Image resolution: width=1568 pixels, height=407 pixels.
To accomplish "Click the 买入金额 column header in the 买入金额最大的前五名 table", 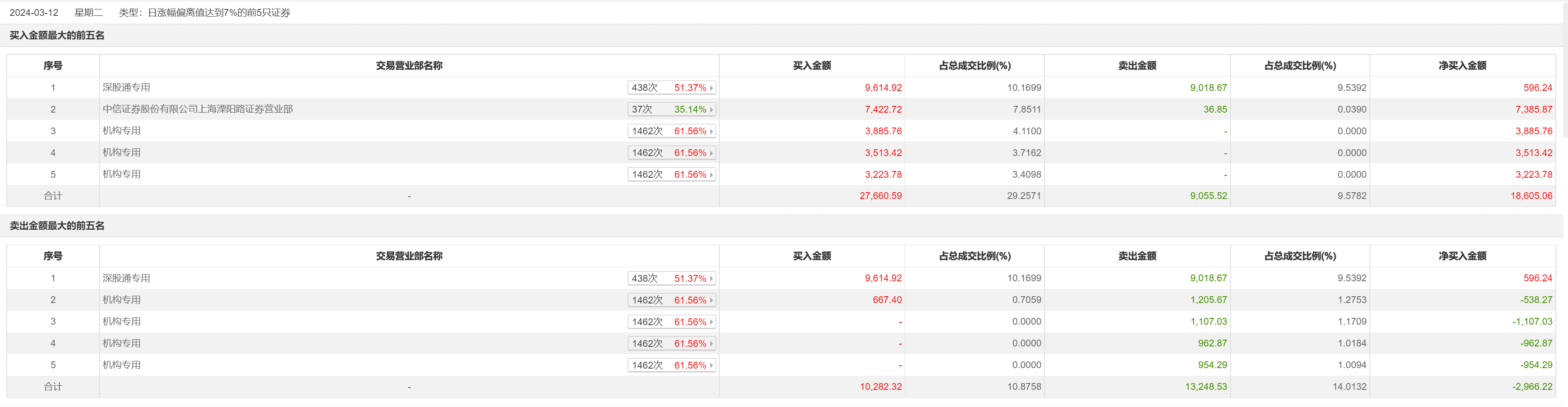I will coord(812,66).
